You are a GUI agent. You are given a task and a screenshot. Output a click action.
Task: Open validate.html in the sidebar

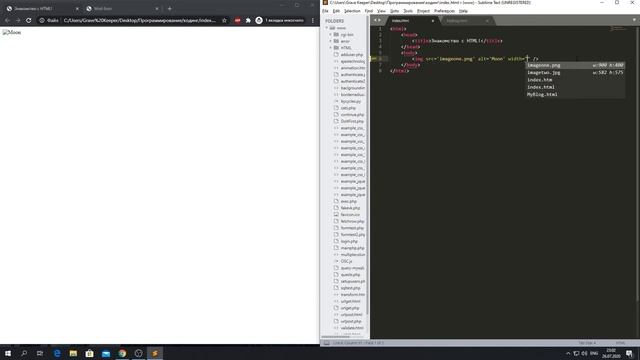[352, 328]
